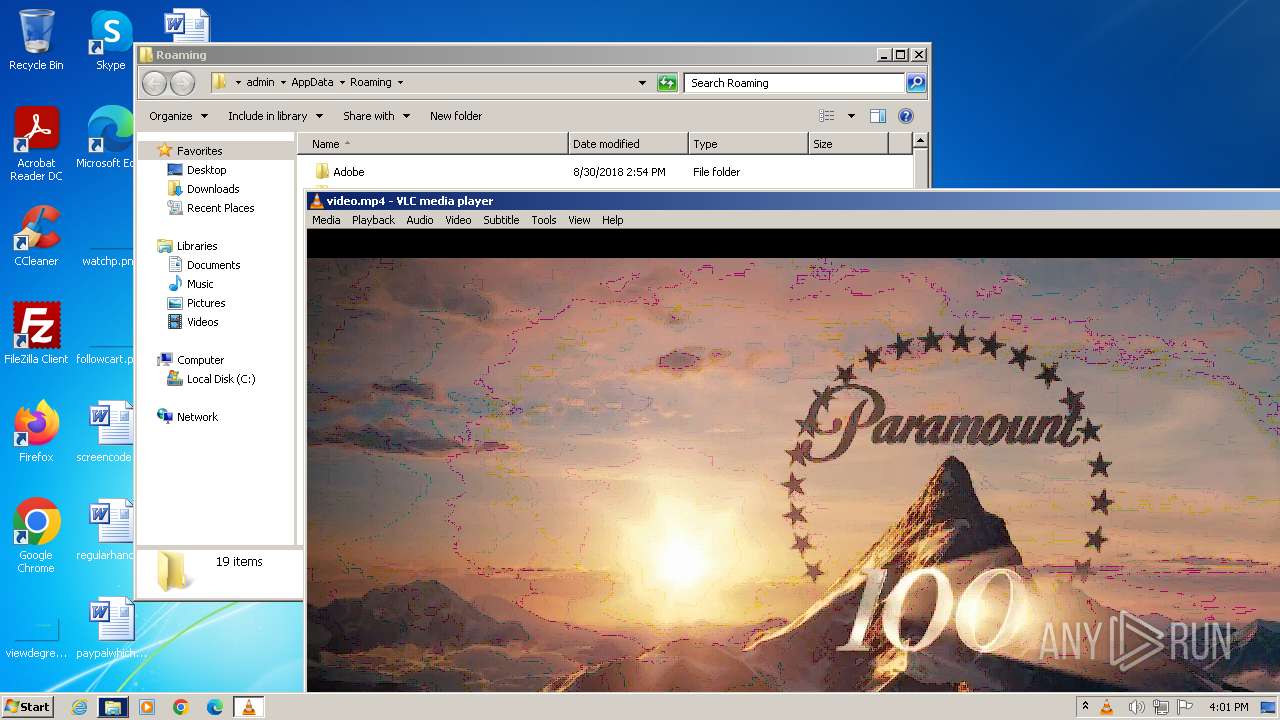The height and width of the screenshot is (720, 1280).
Task: Launch Firefox from the desktop
Action: click(36, 432)
